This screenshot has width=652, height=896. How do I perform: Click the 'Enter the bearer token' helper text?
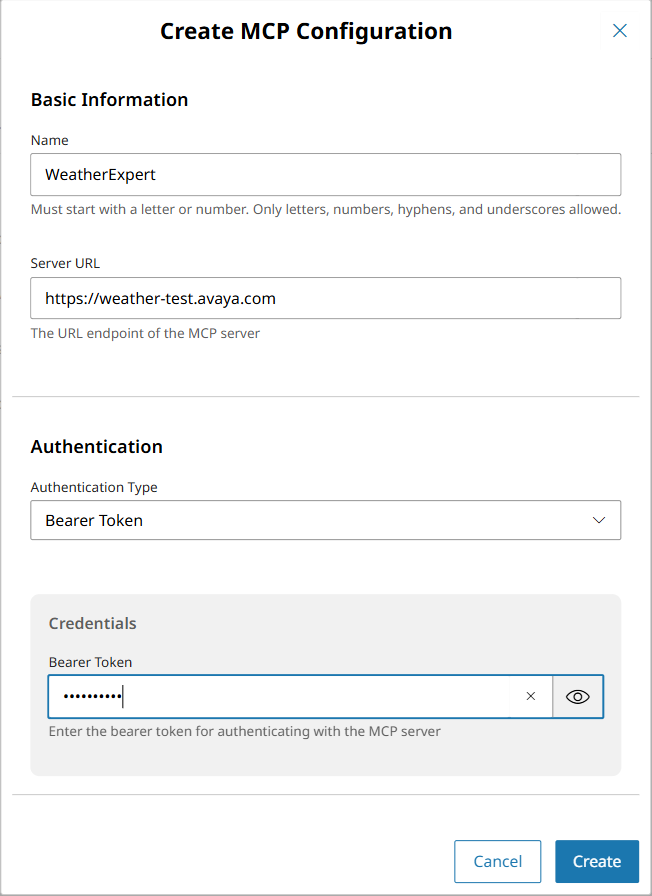click(x=245, y=731)
